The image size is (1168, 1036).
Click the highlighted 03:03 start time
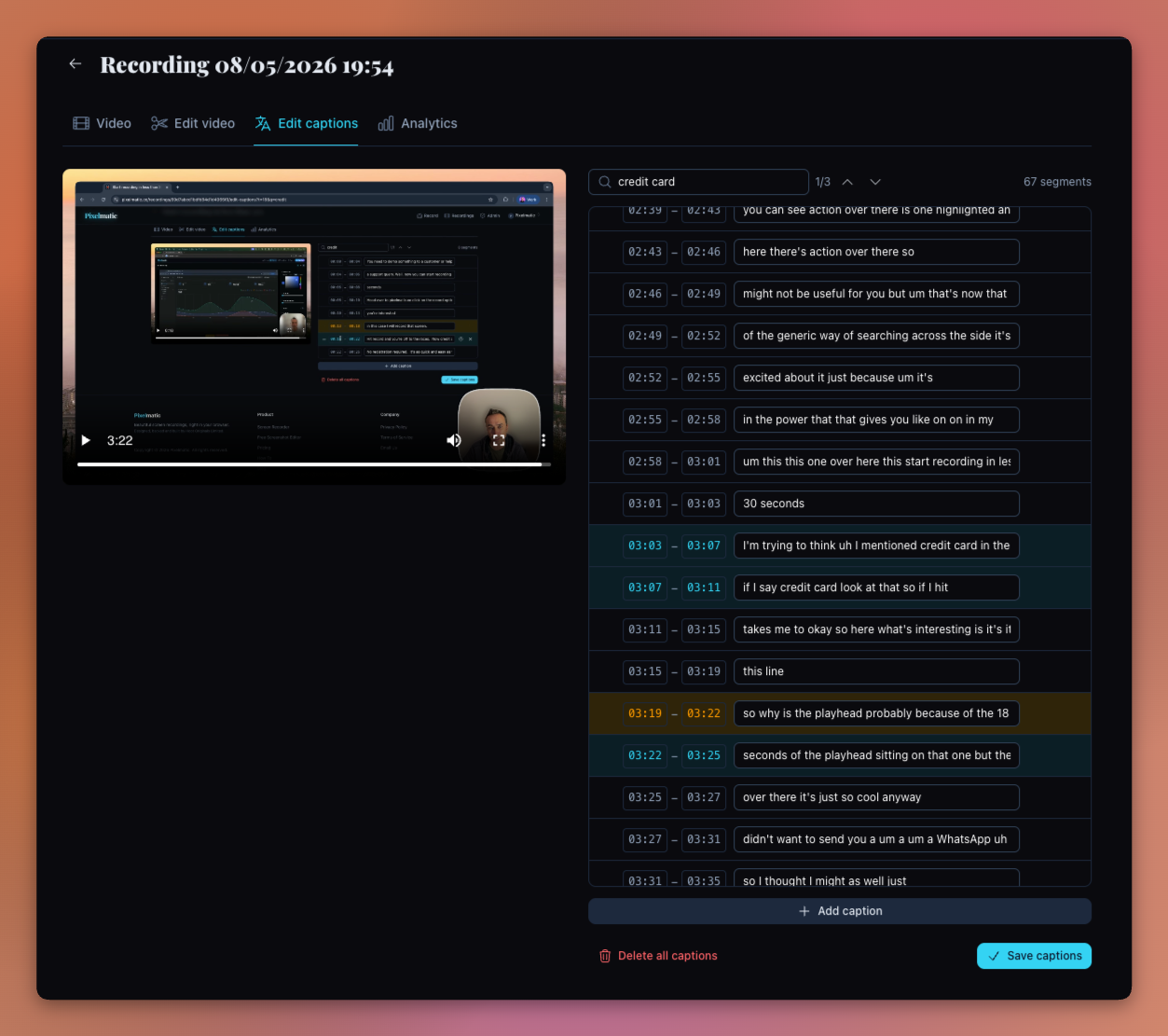(x=645, y=546)
